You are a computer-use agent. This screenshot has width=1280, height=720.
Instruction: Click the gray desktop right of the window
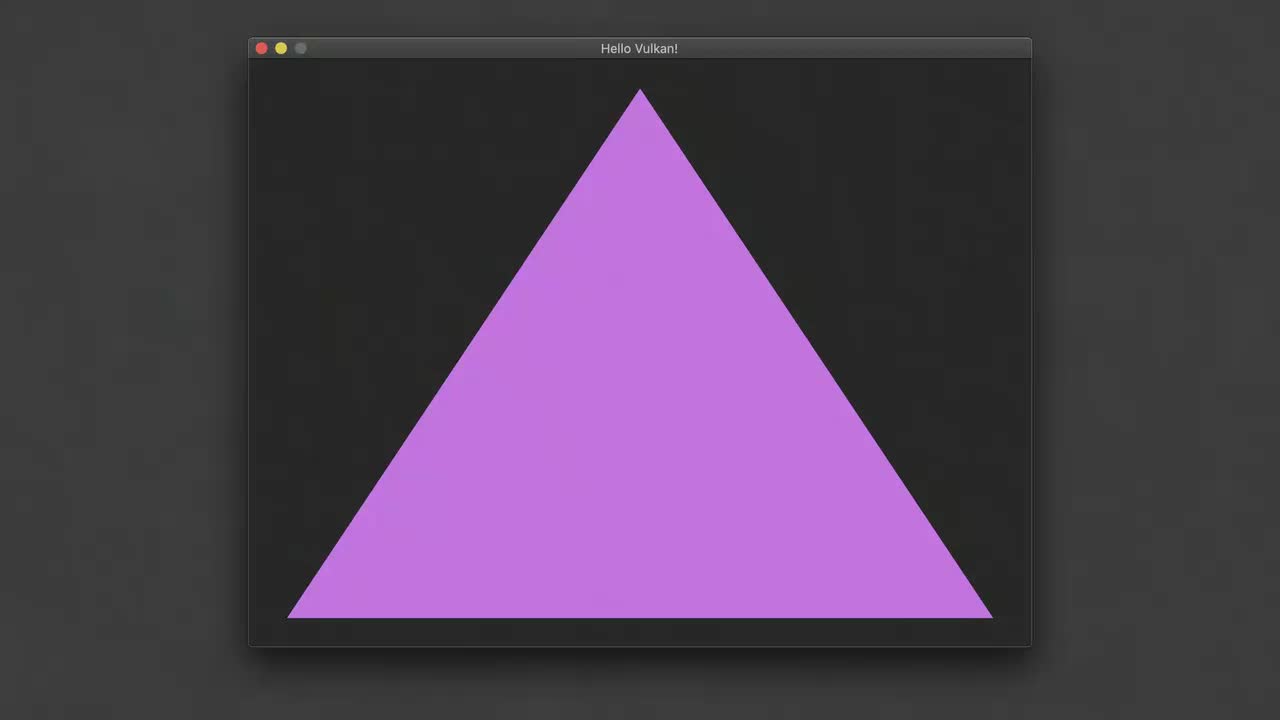pos(1156,360)
